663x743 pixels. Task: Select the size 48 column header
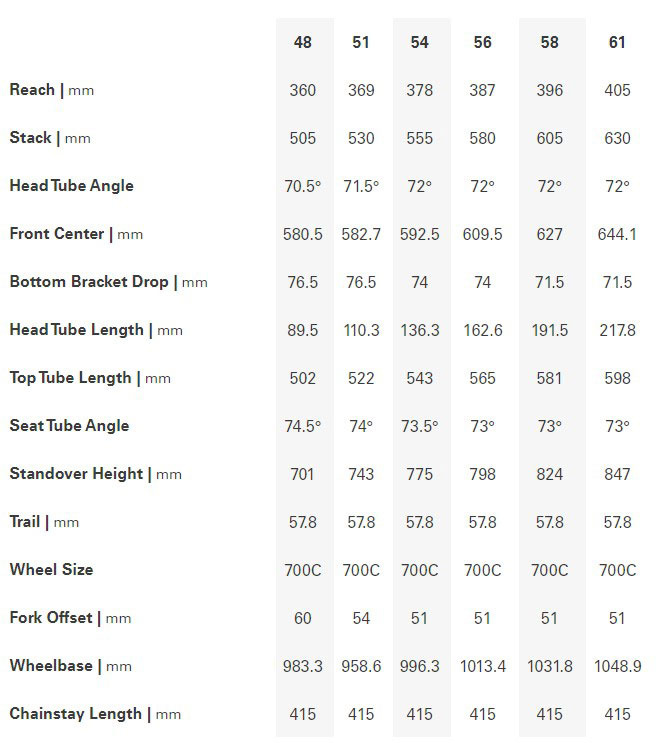pos(302,42)
